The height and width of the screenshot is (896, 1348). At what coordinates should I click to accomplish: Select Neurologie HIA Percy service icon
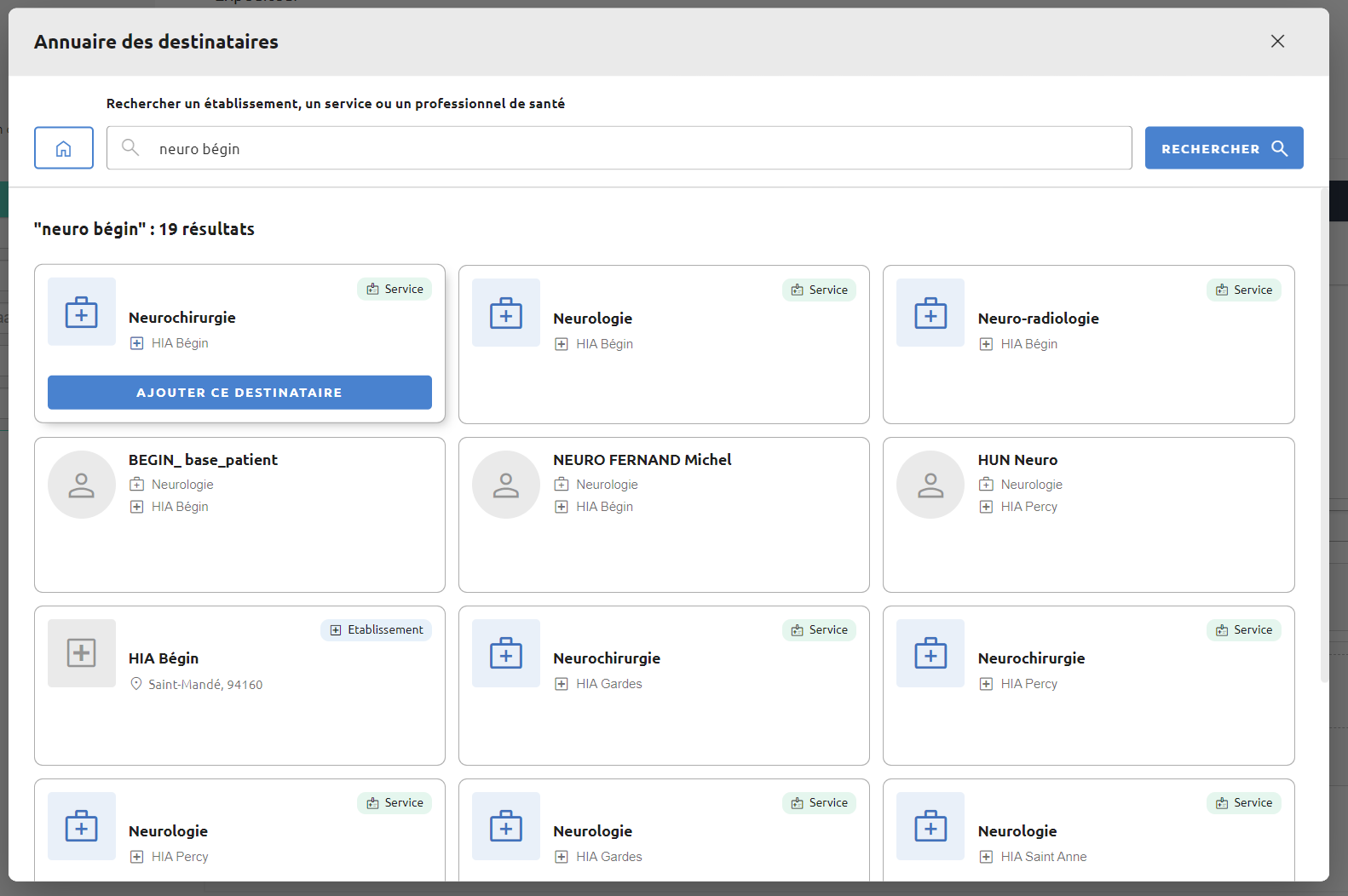point(82,826)
